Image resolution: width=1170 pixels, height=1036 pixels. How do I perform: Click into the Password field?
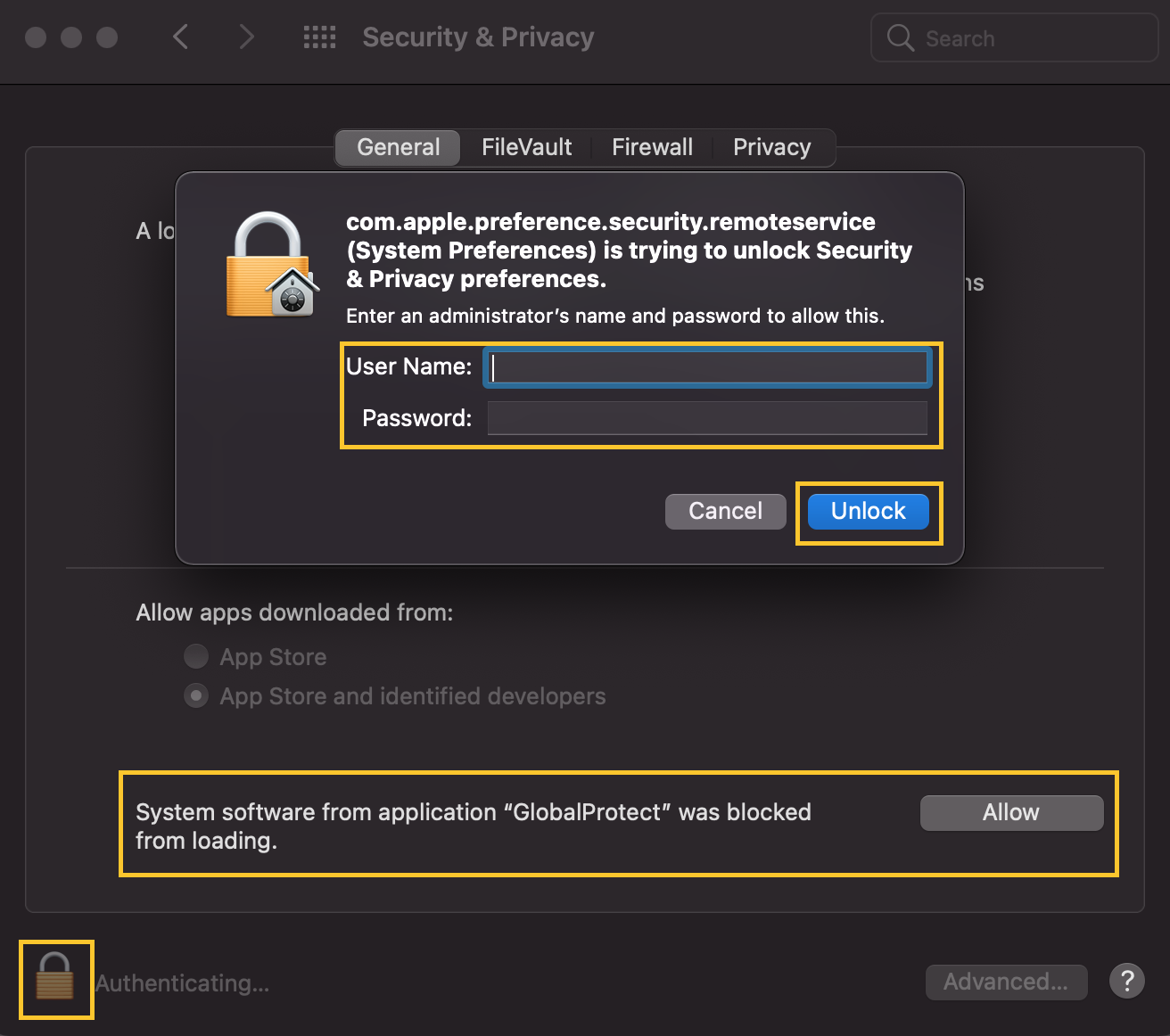(x=707, y=418)
